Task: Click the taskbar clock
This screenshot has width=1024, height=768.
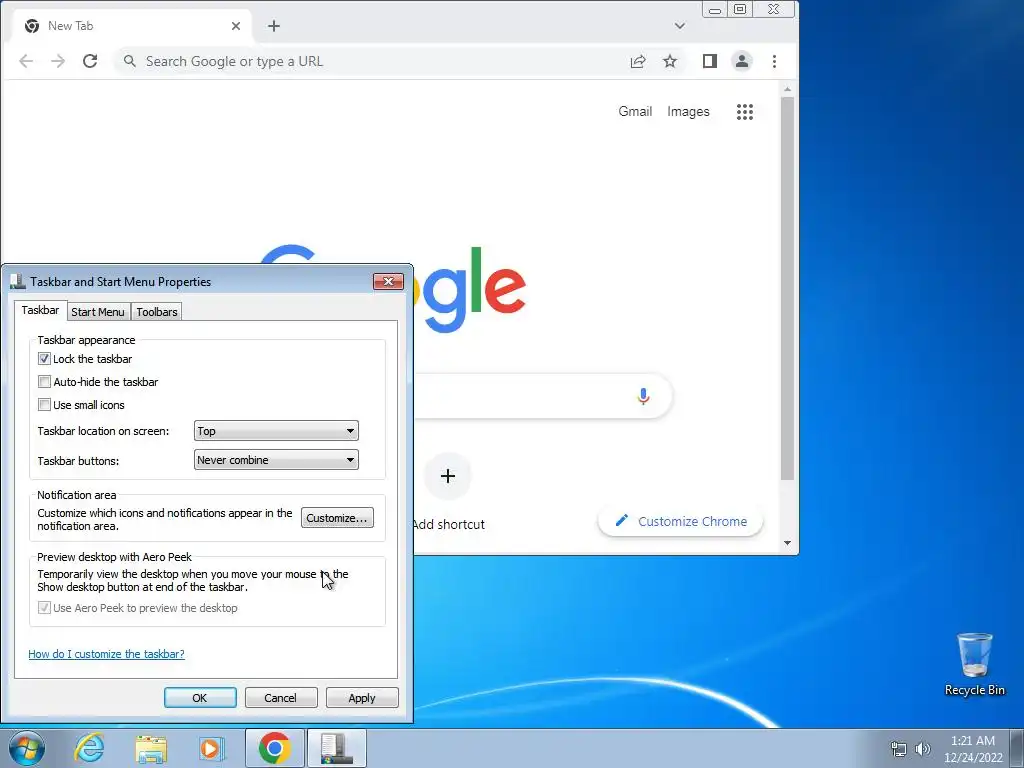Action: coord(973,749)
